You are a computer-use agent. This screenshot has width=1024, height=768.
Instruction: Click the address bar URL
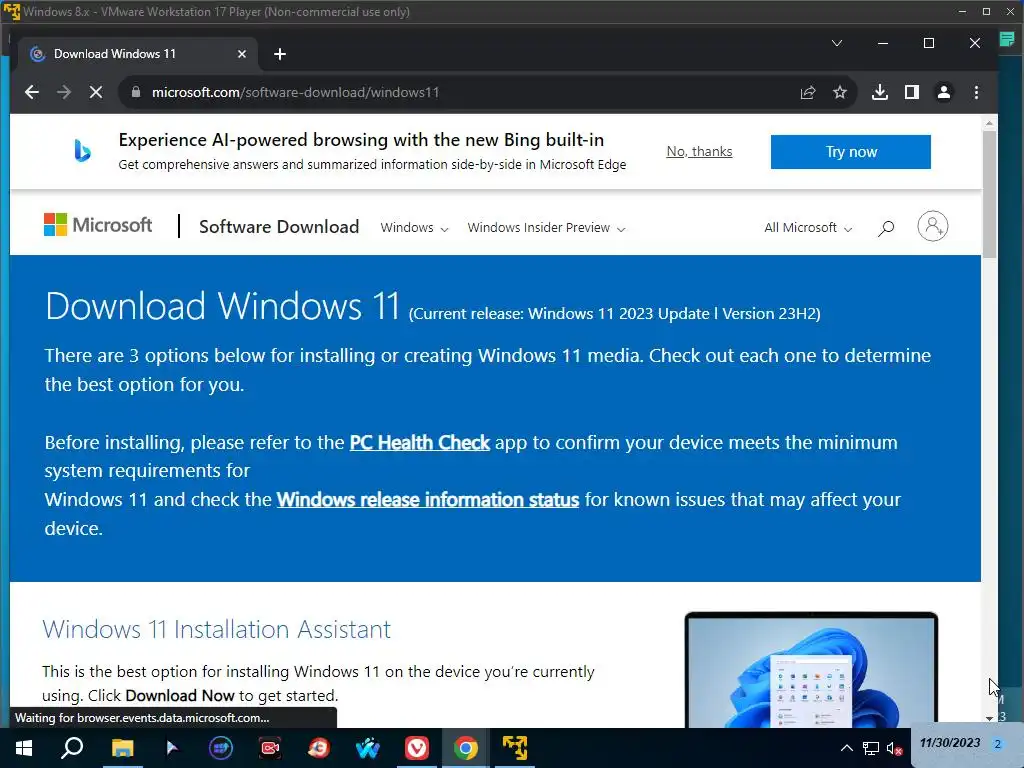click(295, 92)
